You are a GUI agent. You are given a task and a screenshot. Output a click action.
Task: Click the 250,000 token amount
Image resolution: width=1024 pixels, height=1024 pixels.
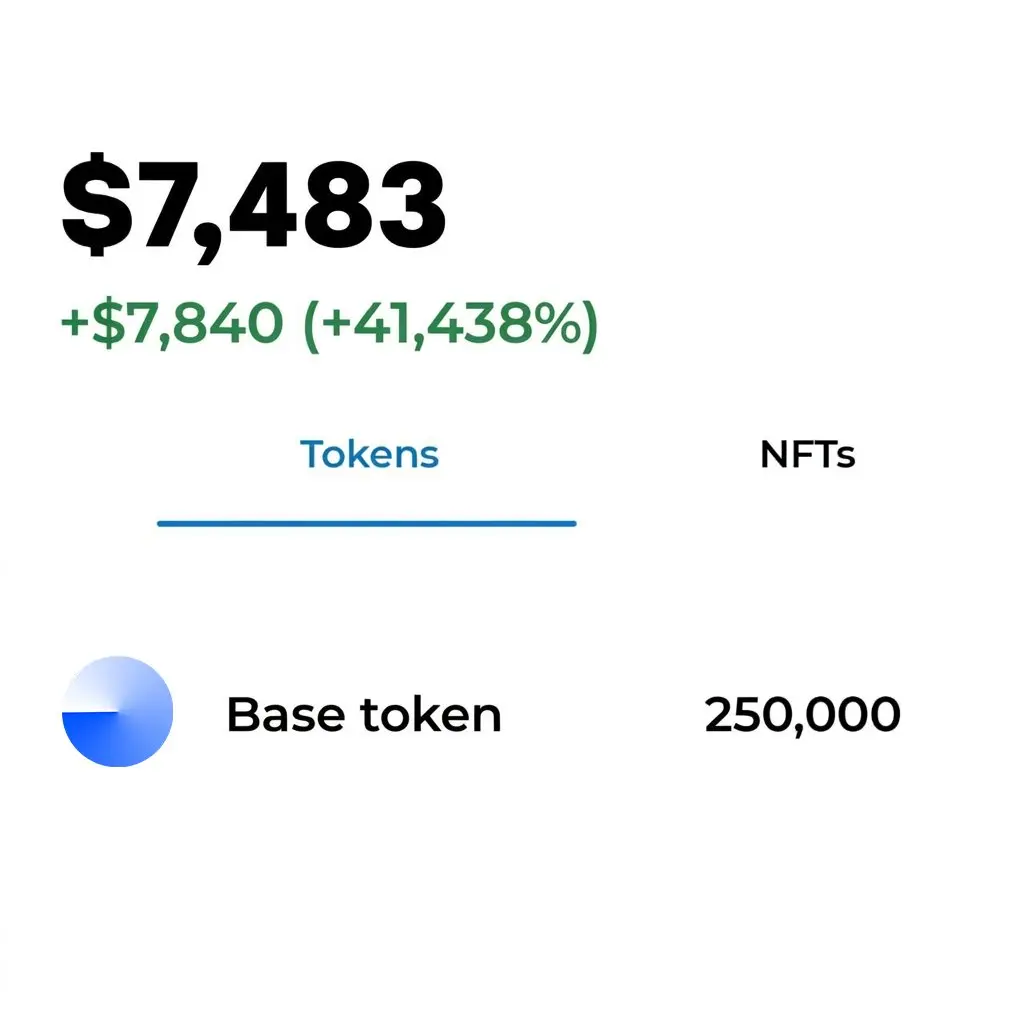click(x=802, y=715)
